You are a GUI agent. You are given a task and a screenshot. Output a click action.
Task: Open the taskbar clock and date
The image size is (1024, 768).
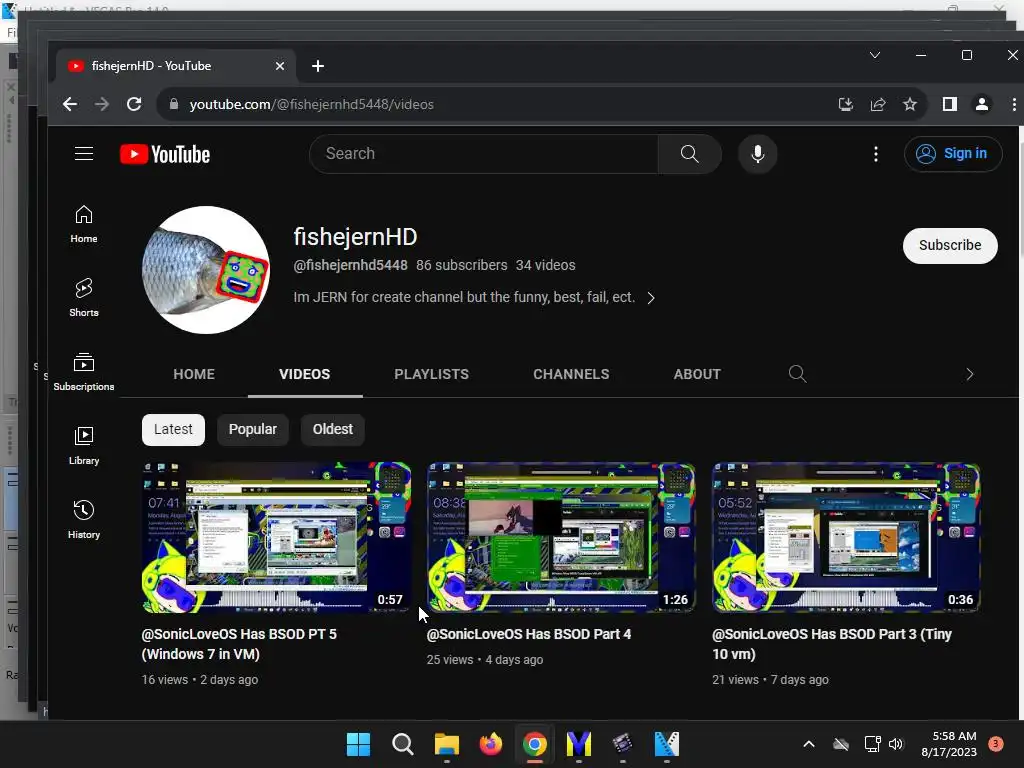[x=949, y=744]
